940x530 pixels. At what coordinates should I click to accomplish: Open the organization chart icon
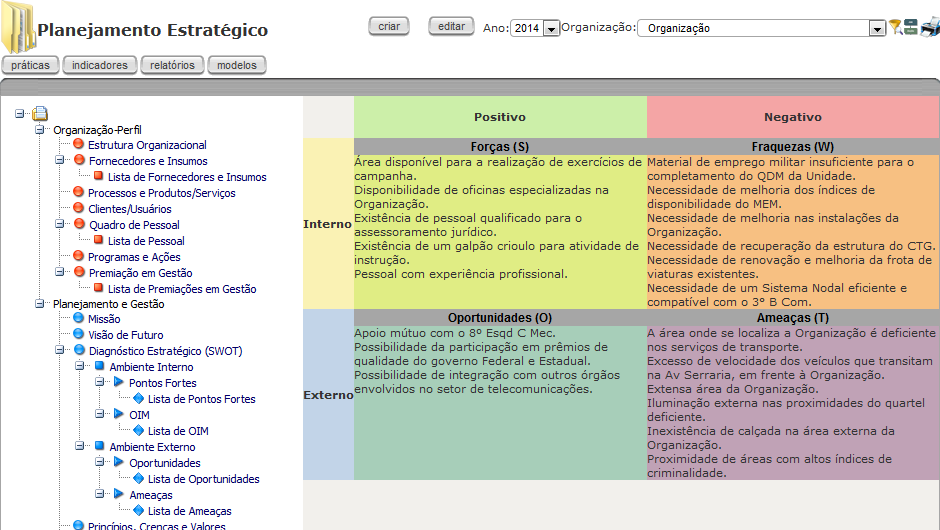pos(911,27)
